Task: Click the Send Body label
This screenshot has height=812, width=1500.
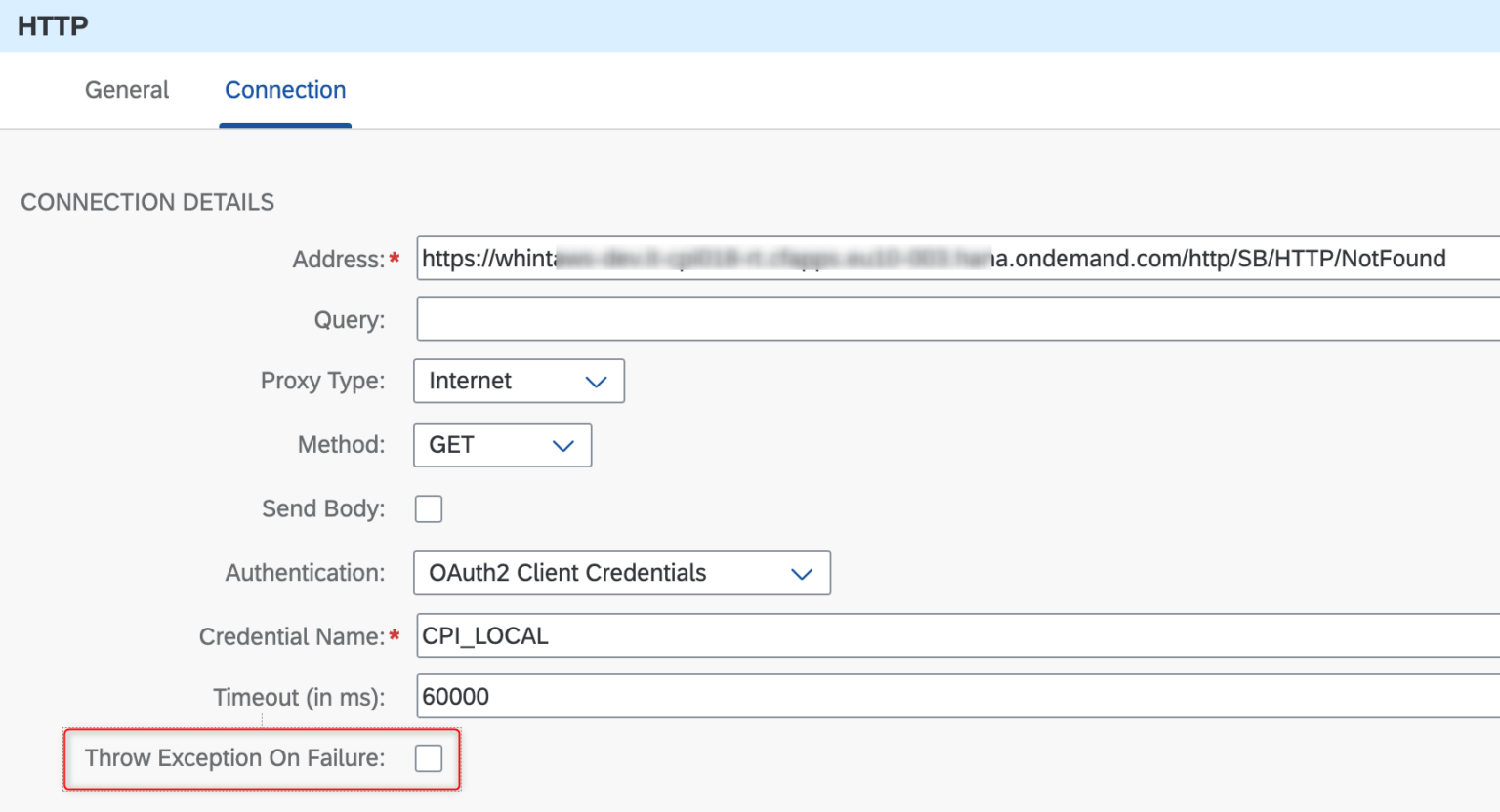Action: [x=323, y=509]
